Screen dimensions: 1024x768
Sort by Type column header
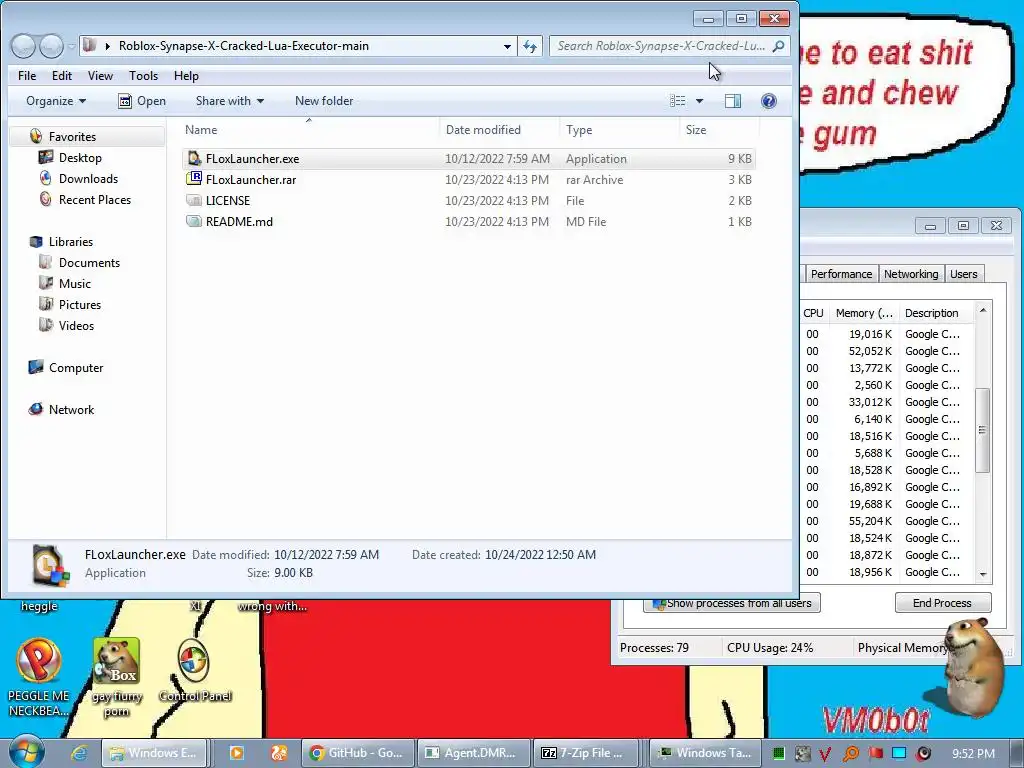[x=619, y=129]
